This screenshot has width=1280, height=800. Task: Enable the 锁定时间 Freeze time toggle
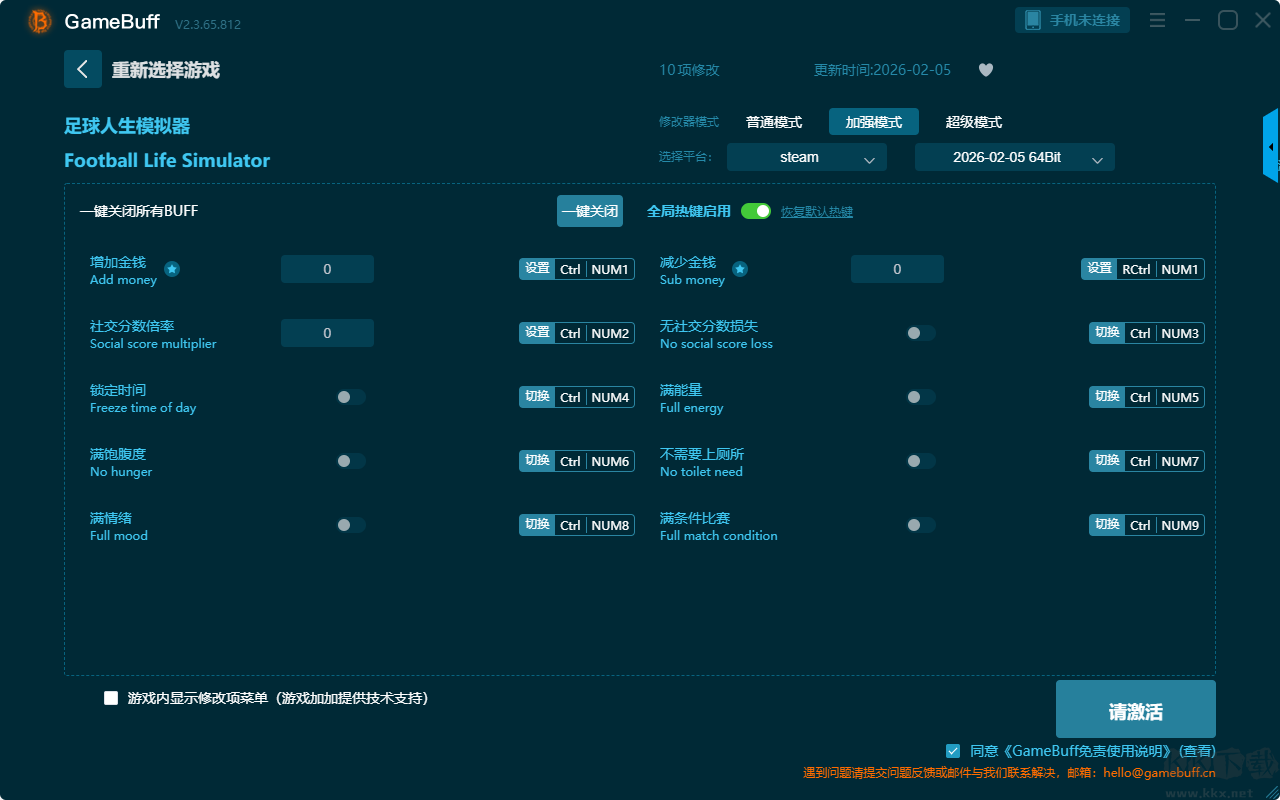351,397
